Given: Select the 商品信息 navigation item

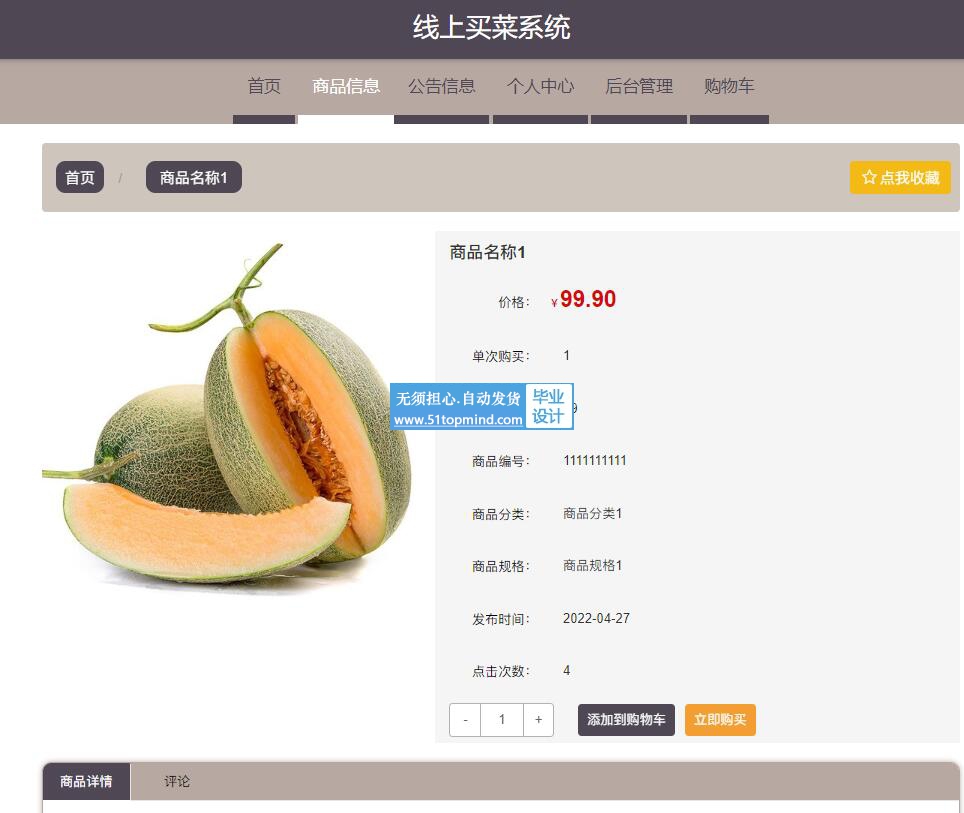Looking at the screenshot, I should coord(346,86).
